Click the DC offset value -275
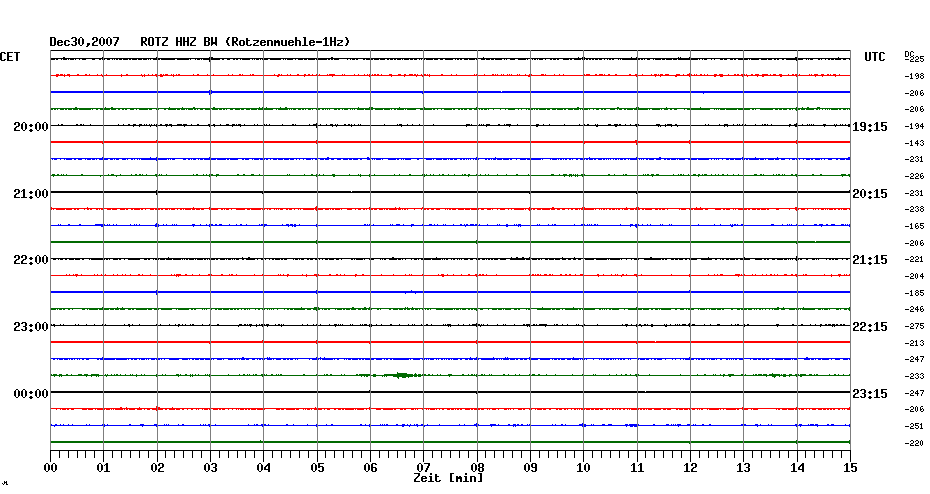Screen dimensions: 930x494 point(915,327)
